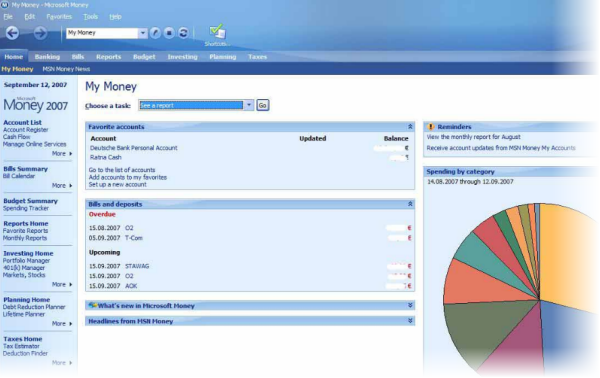Click the Reminders exclamation icon
600x378 pixels.
click(x=430, y=127)
